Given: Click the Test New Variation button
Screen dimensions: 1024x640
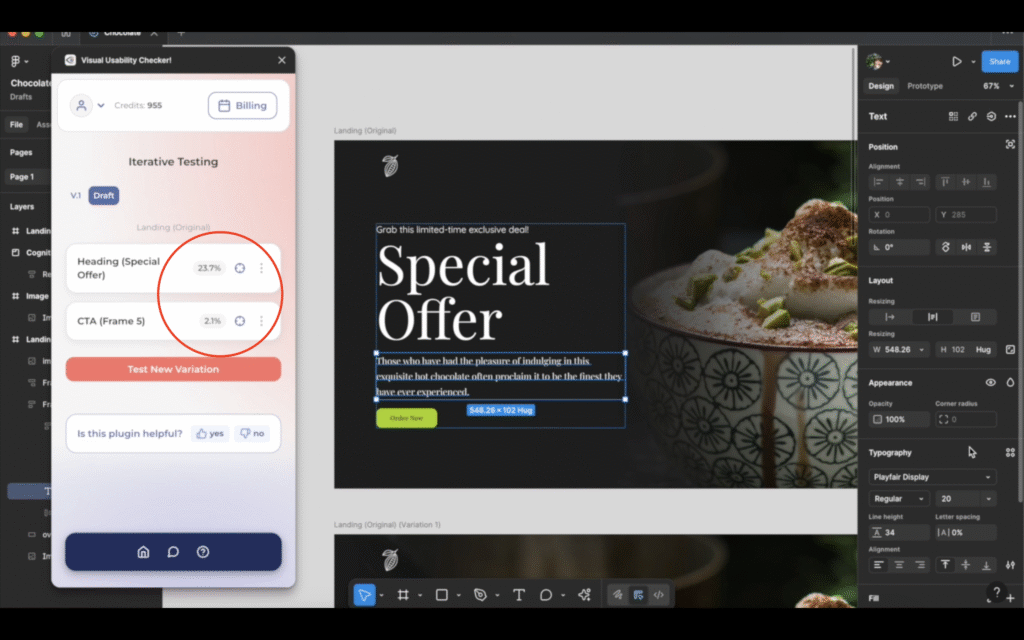Looking at the screenshot, I should tap(173, 369).
